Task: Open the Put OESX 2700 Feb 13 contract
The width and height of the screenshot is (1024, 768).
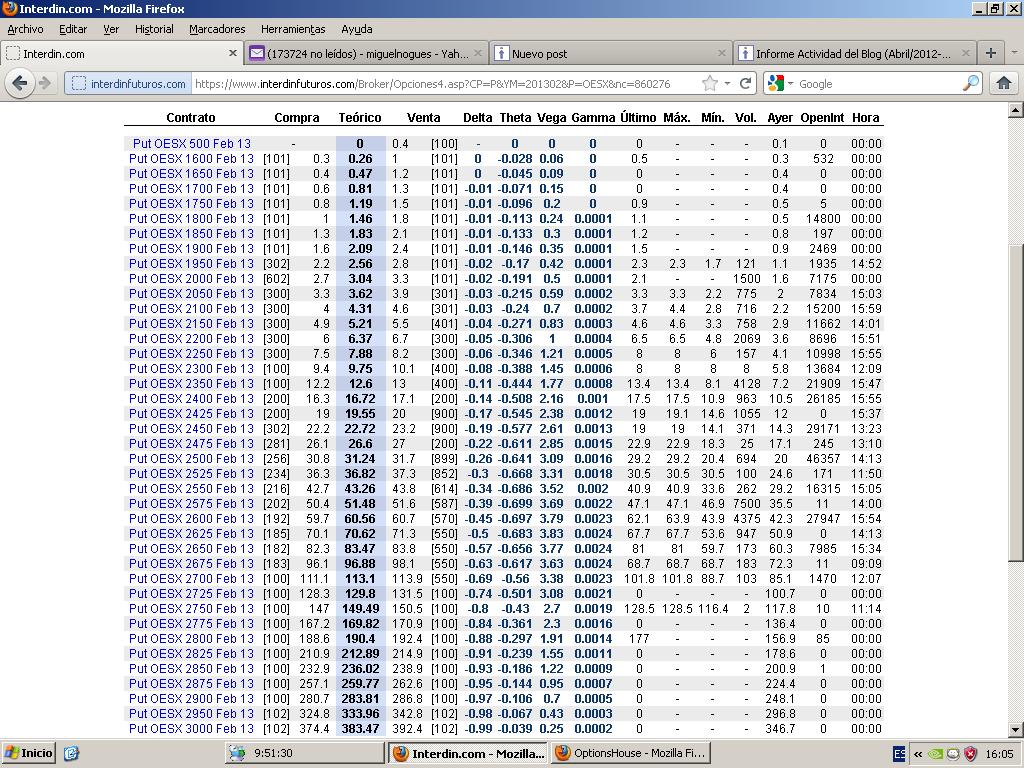Action: 191,578
